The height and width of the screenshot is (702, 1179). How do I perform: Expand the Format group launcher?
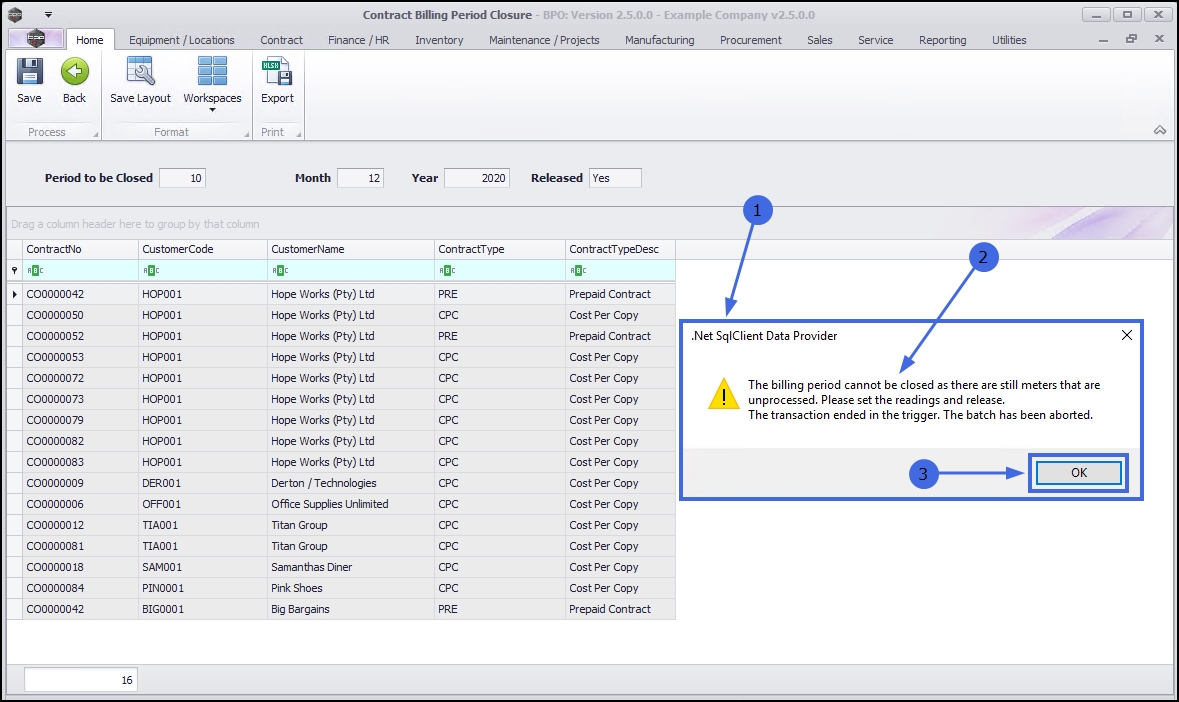point(247,135)
